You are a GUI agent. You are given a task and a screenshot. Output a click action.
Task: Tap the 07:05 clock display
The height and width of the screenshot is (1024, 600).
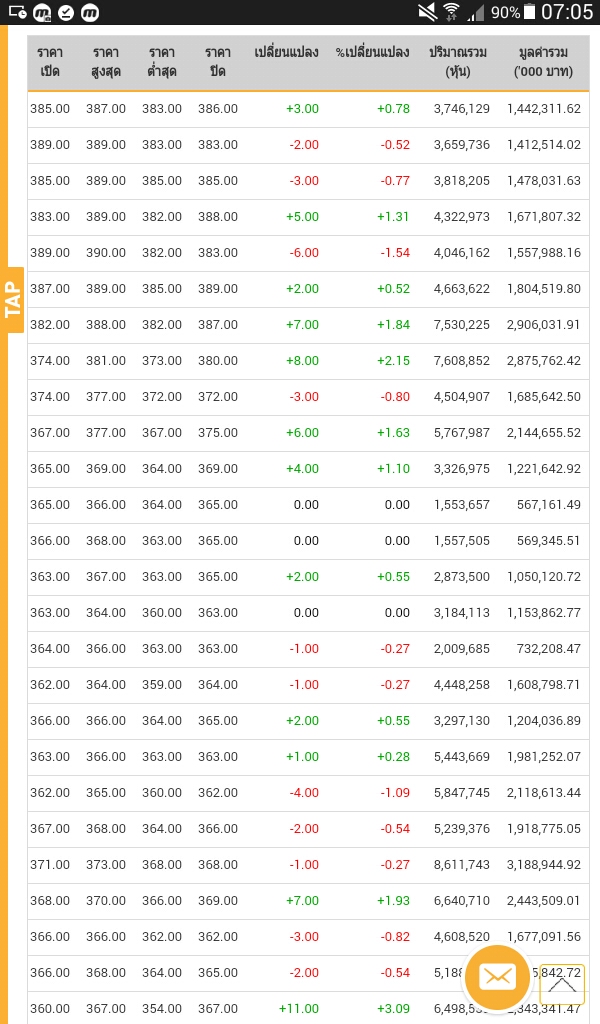point(566,14)
